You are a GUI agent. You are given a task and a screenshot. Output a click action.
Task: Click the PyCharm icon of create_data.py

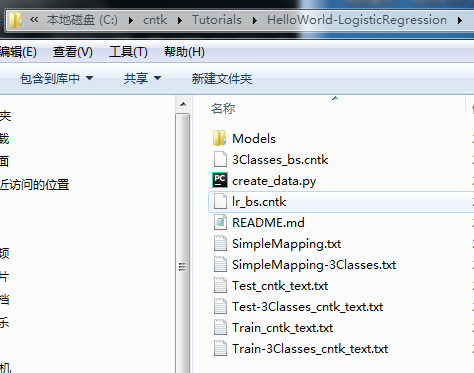point(220,180)
